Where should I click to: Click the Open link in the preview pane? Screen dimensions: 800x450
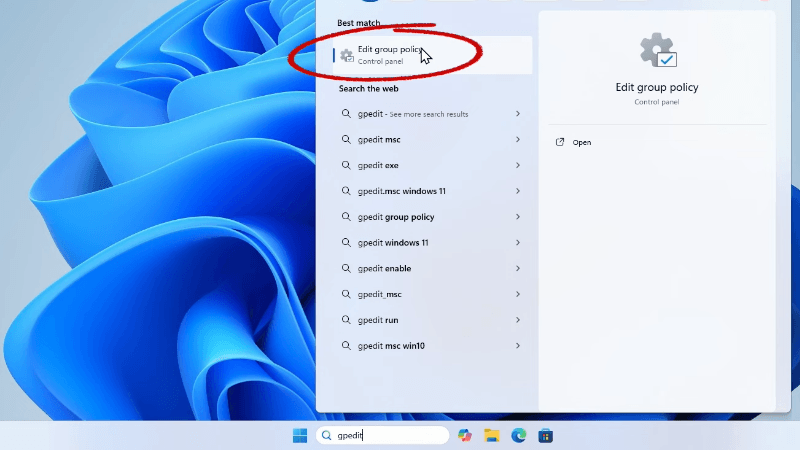pos(582,142)
